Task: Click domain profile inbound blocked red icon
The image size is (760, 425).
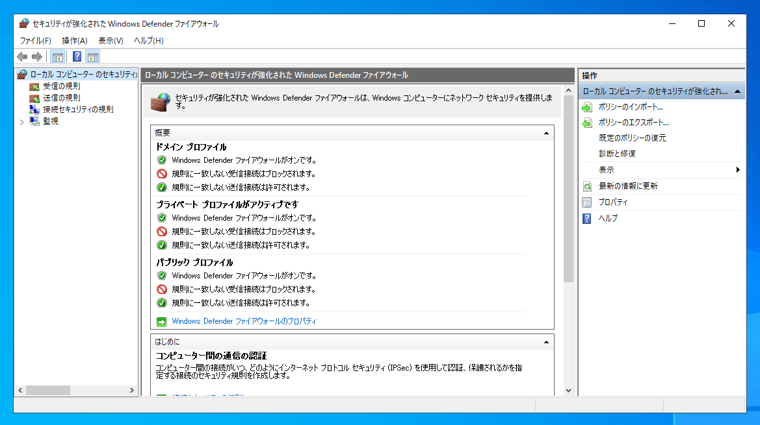Action: point(162,174)
